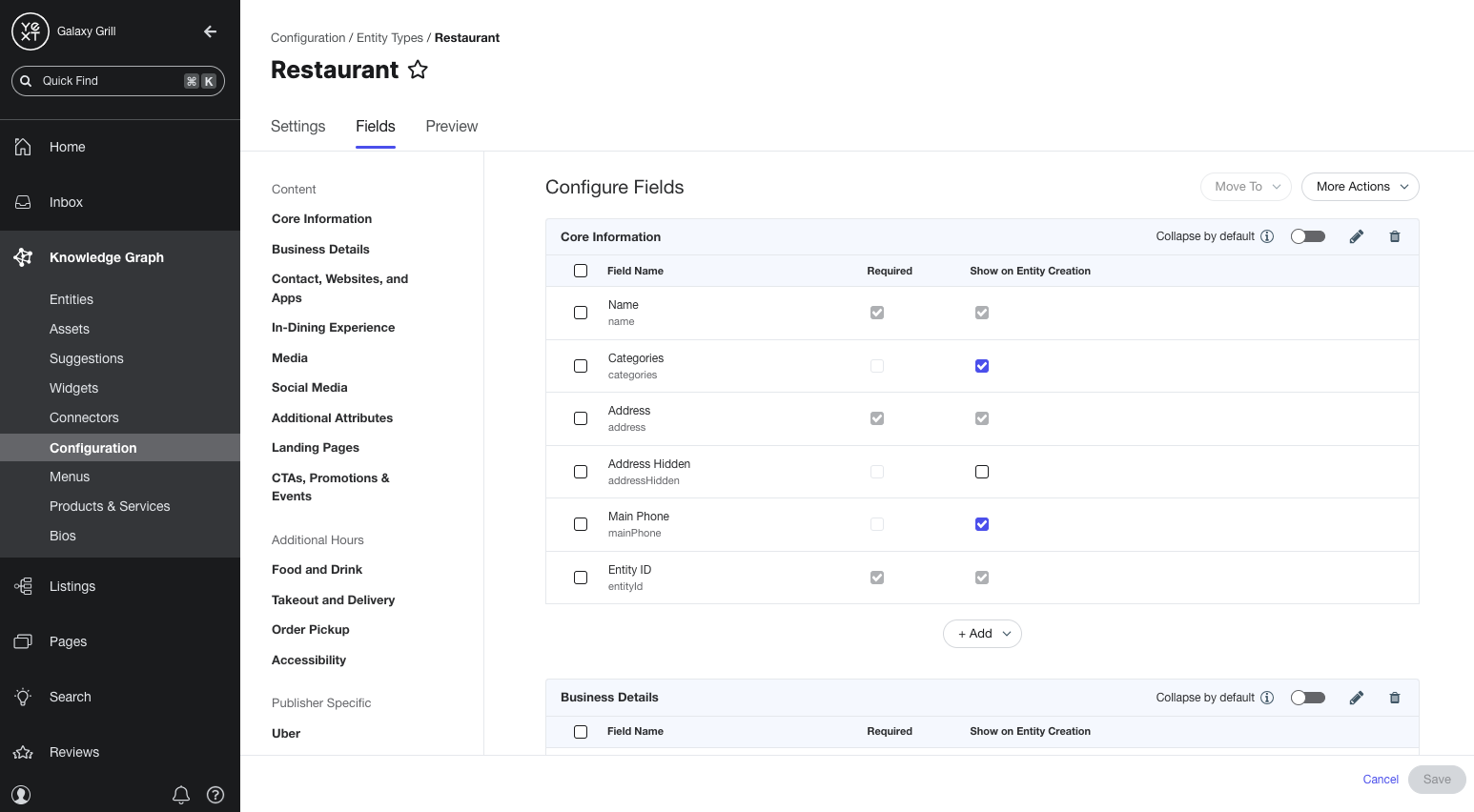The width and height of the screenshot is (1474, 812).
Task: Jump to Business Details section link
Action: (x=320, y=250)
